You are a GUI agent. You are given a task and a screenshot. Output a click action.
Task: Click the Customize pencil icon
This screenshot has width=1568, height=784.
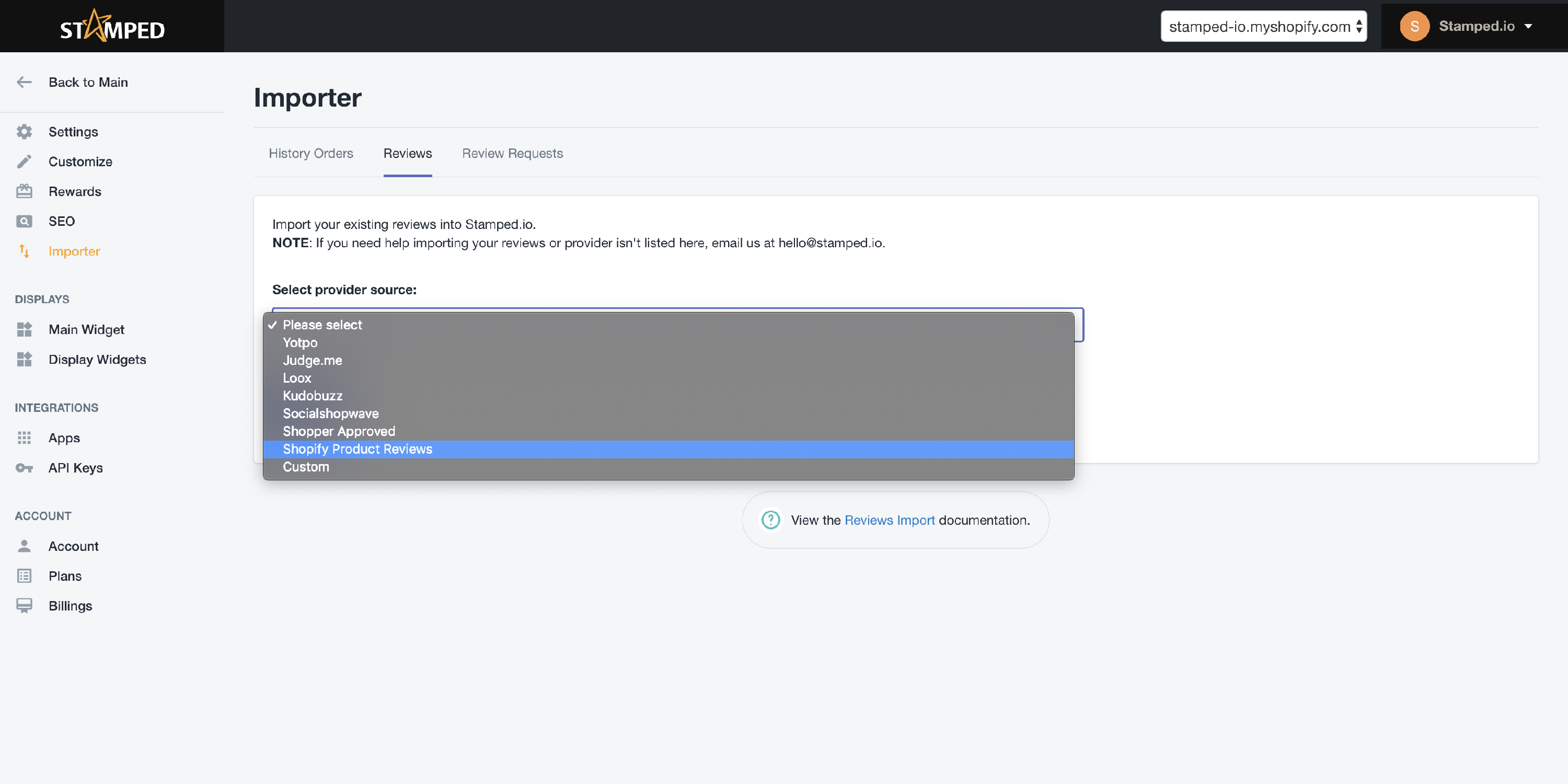(25, 162)
